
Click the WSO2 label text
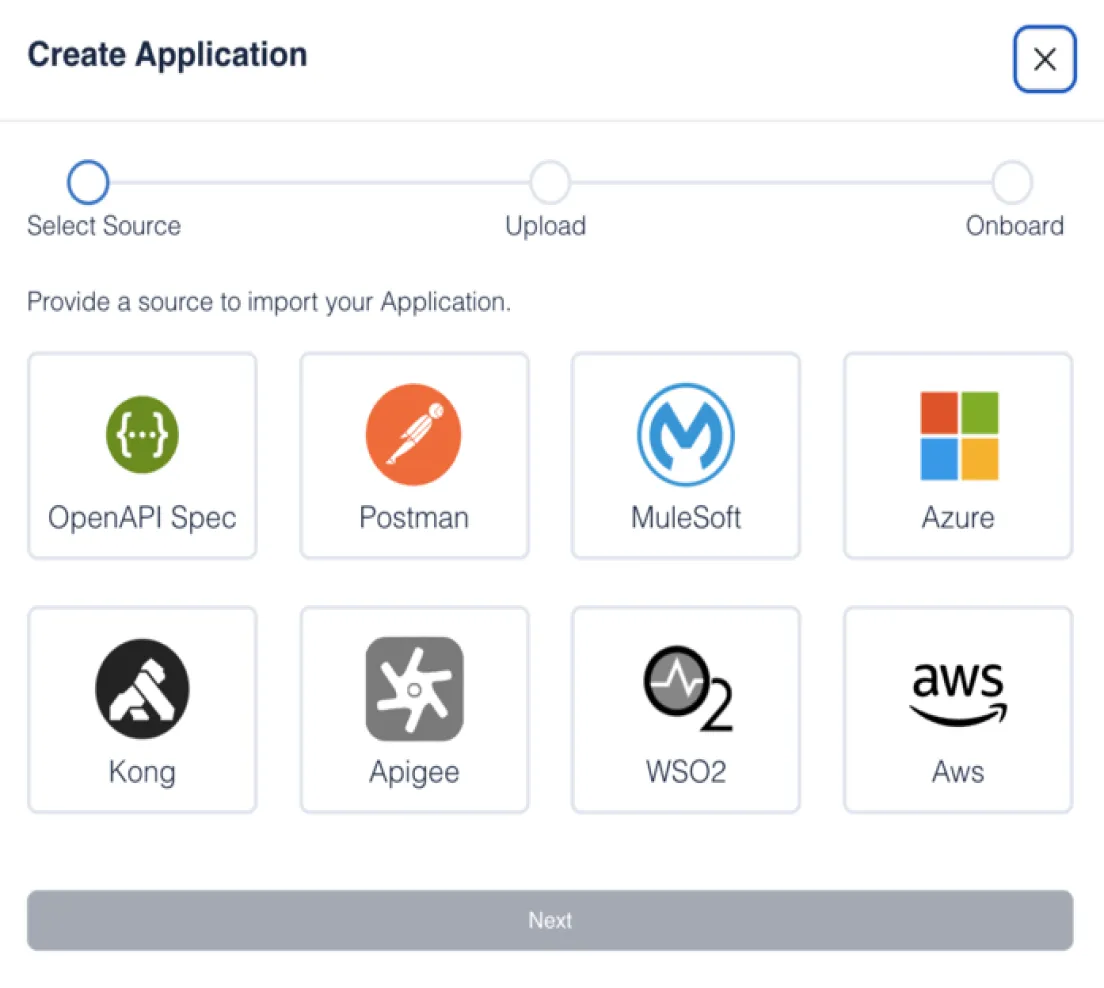(x=686, y=772)
